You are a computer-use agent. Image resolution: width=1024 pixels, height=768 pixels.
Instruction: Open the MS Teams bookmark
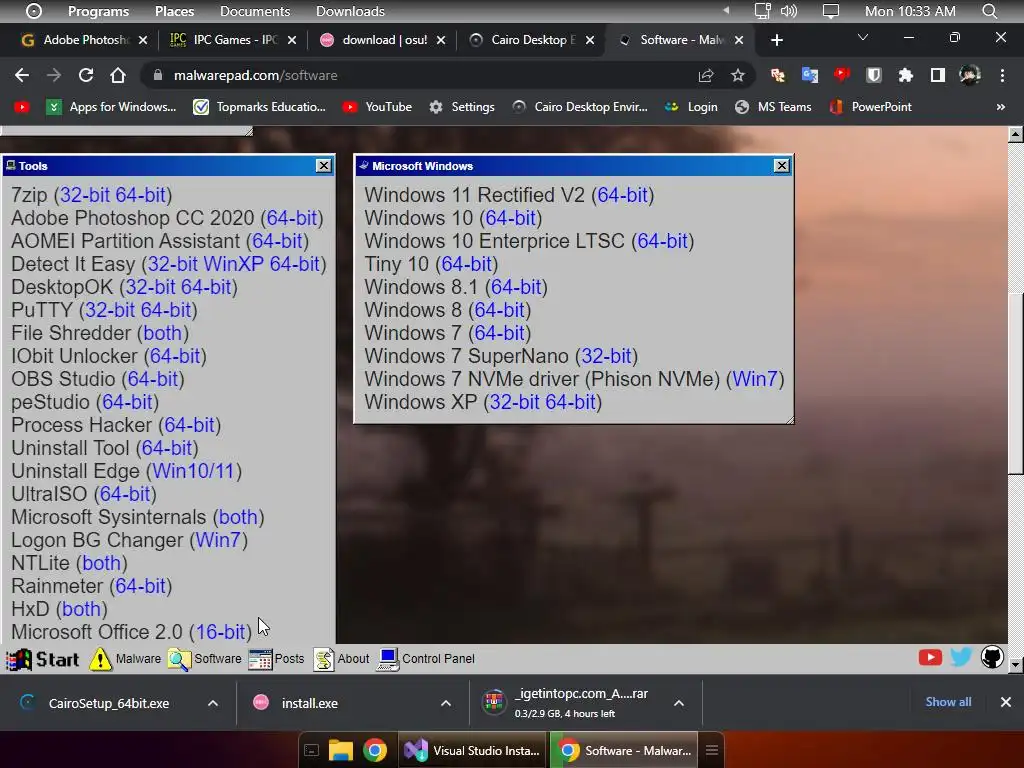point(773,106)
